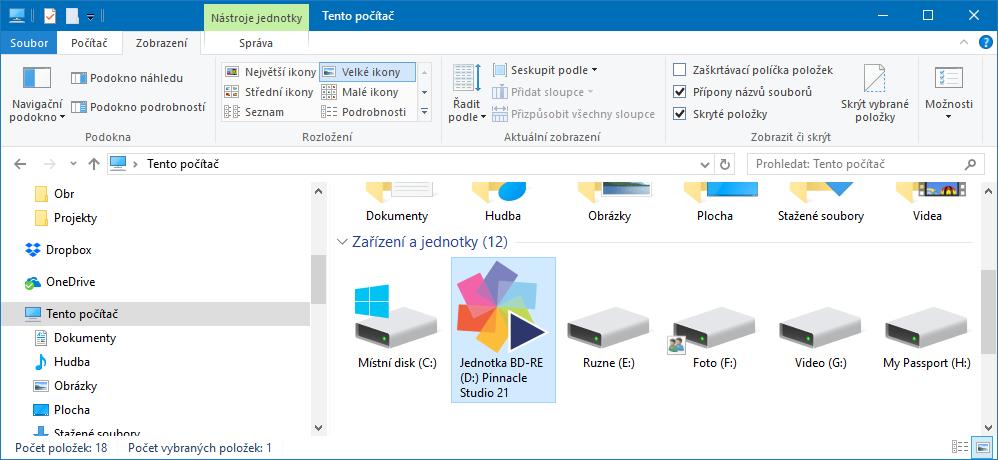Toggle Podokno podrobností details pane
This screenshot has width=998, height=460.
pos(138,107)
